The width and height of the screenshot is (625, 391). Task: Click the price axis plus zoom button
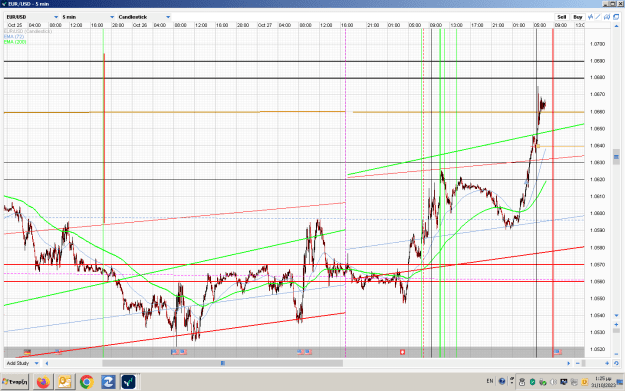pos(616,325)
